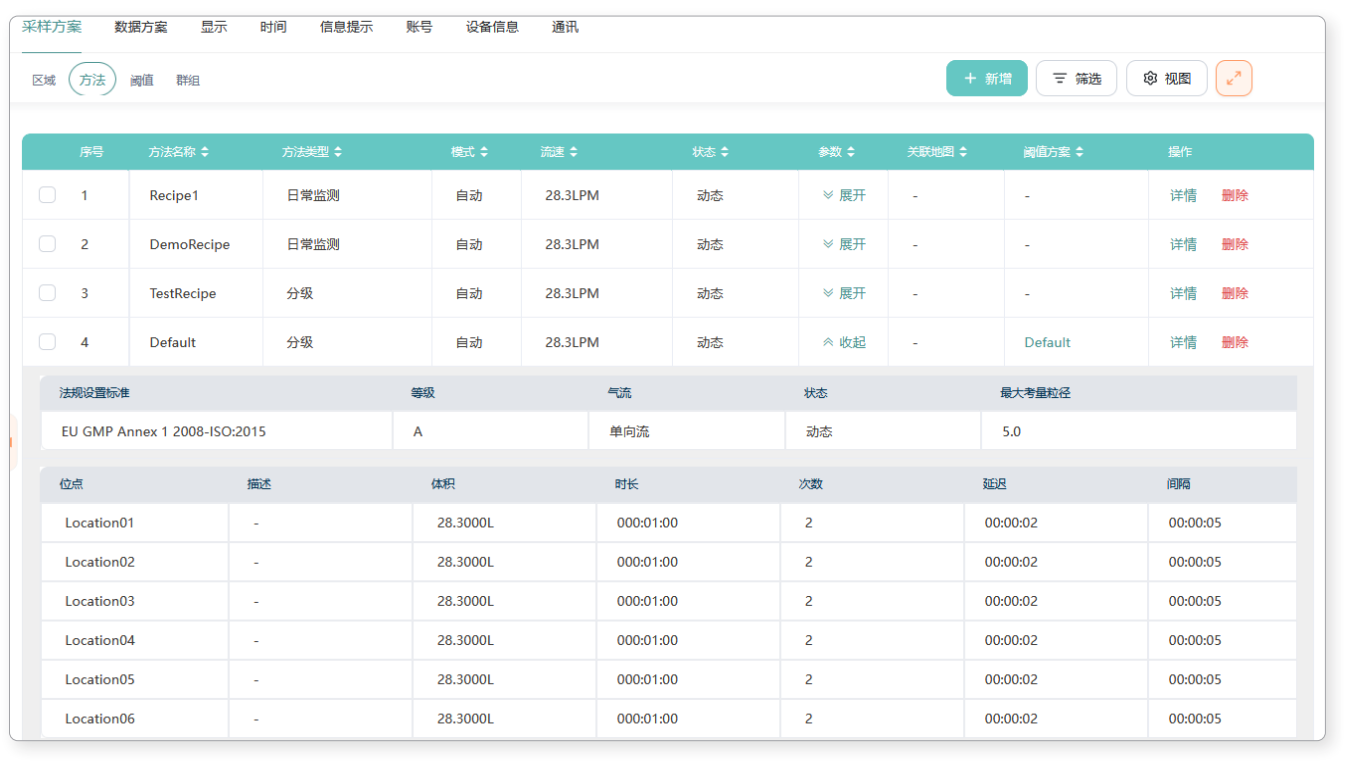
Task: Open 详情 for Recipe1
Action: 1183,196
